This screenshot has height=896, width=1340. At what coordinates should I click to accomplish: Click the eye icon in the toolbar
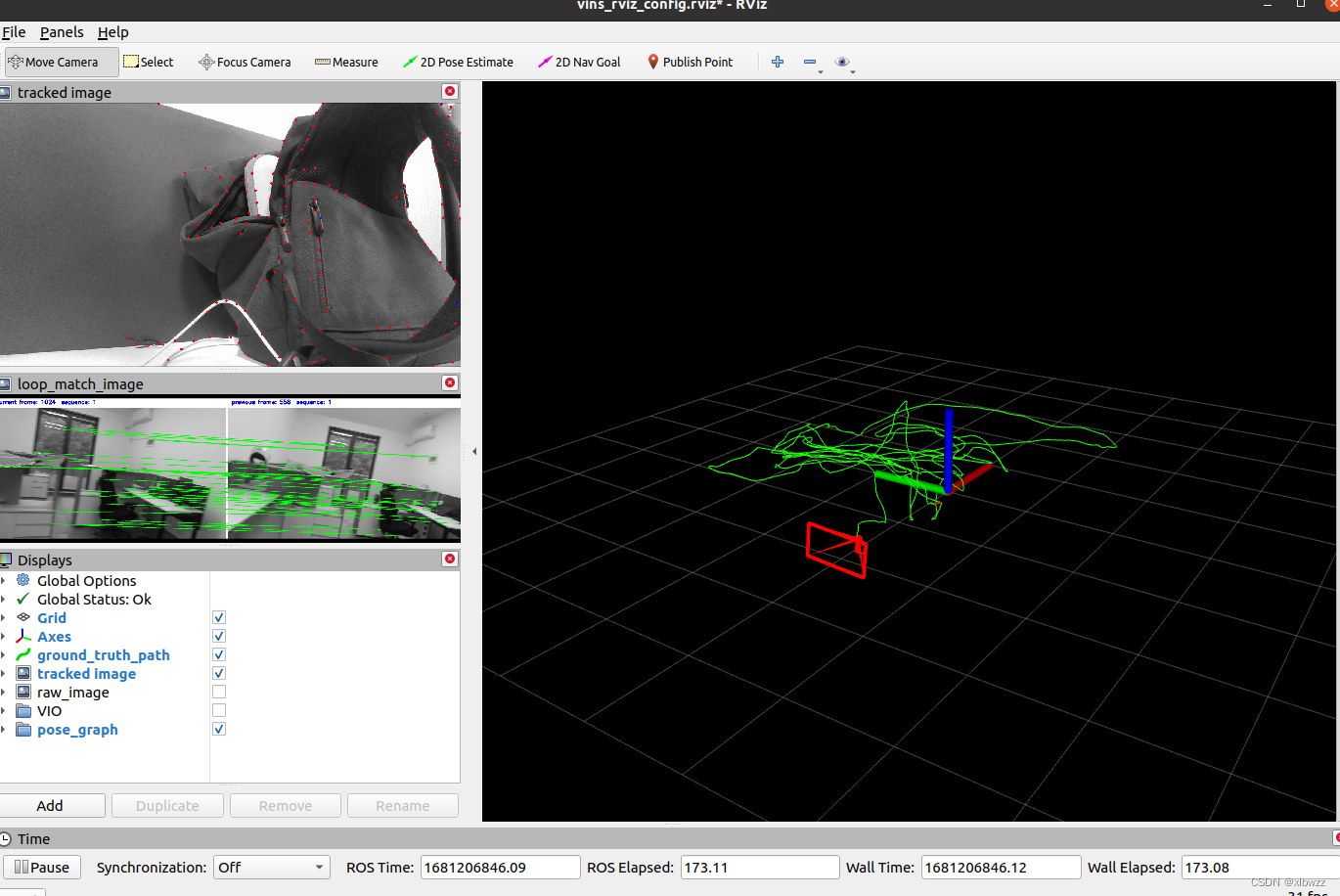842,62
